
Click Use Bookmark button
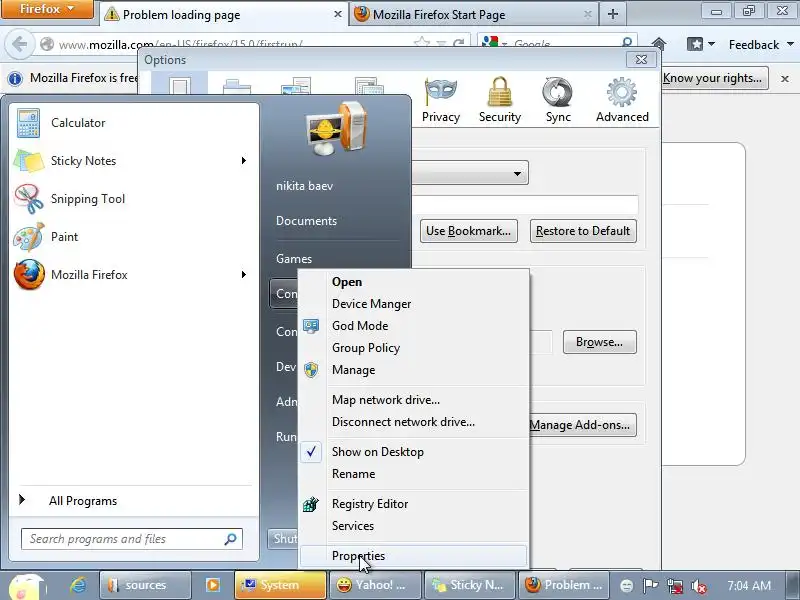(x=468, y=231)
